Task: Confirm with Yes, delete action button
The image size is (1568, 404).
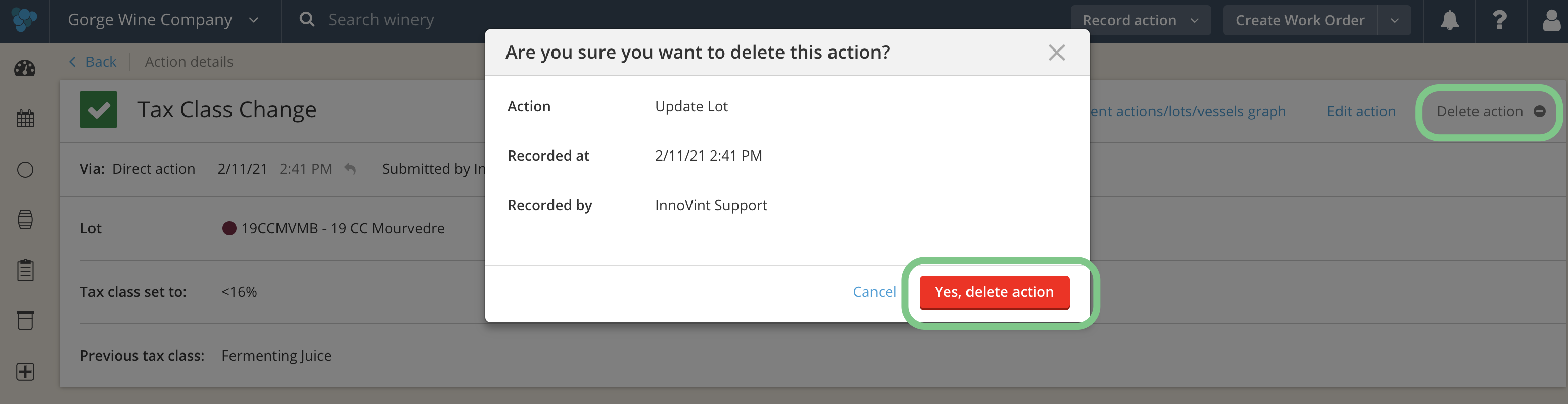Action: coord(994,292)
